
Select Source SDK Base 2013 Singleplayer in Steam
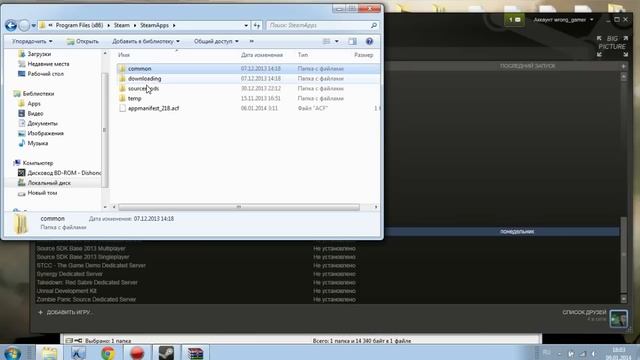pyautogui.click(x=83, y=257)
